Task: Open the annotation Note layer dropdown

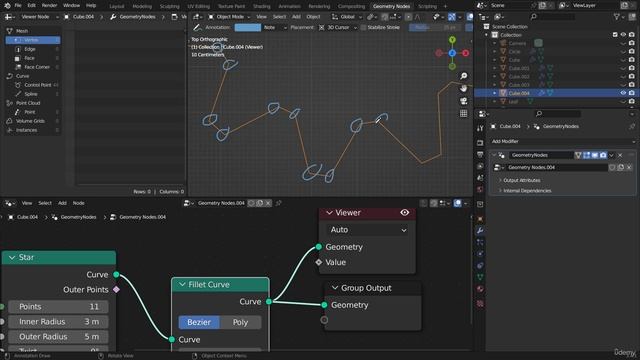Action: click(x=275, y=27)
